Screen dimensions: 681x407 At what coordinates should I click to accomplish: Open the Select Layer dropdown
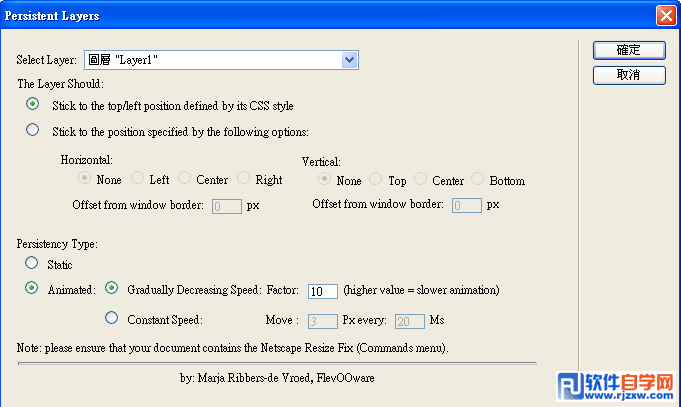click(221, 60)
